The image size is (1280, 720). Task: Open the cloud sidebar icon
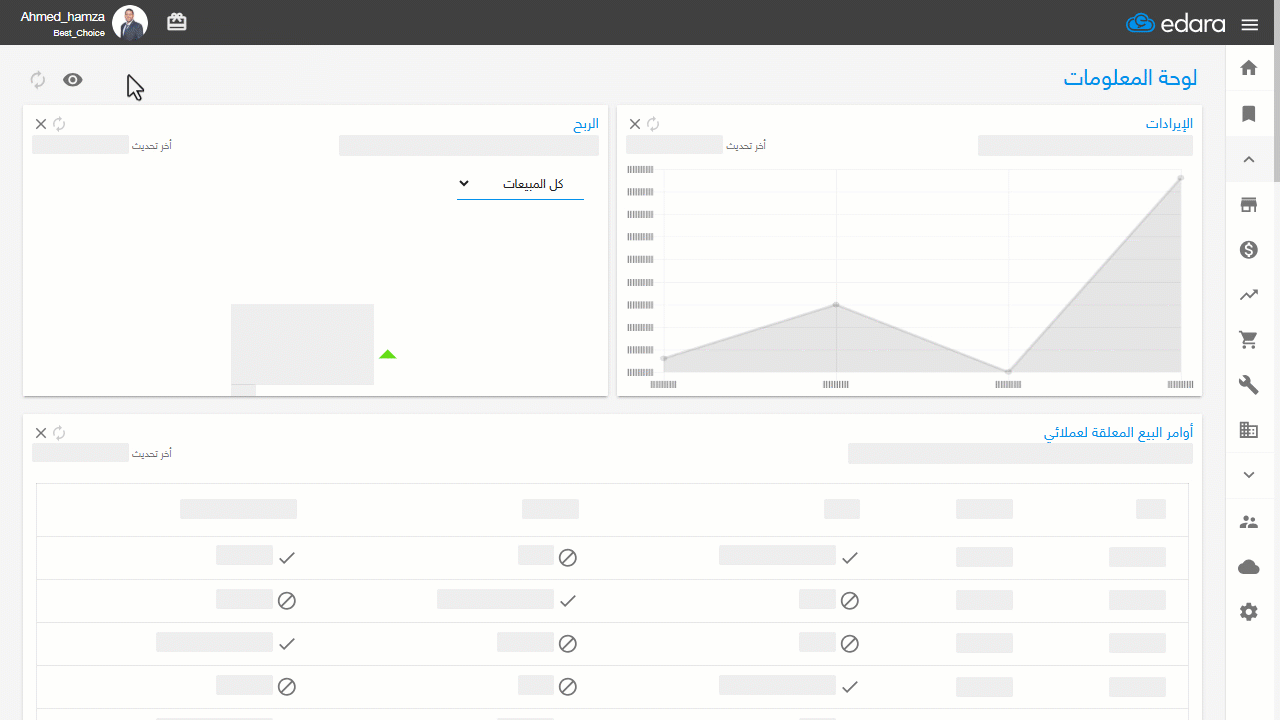pos(1248,567)
